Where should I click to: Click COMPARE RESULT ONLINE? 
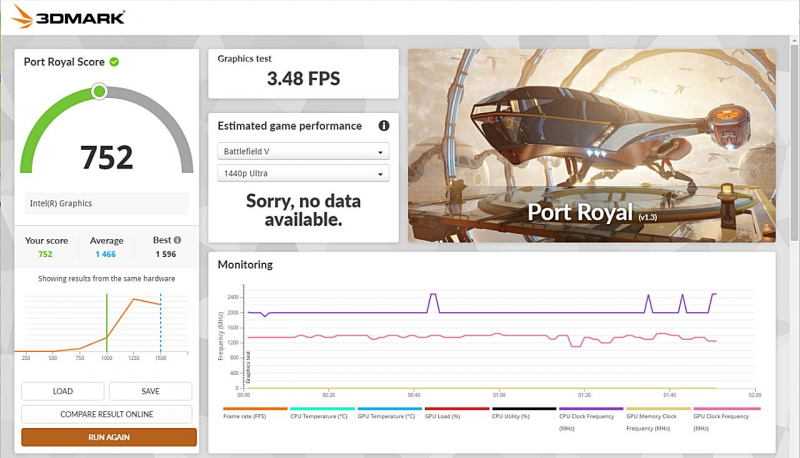[x=108, y=414]
